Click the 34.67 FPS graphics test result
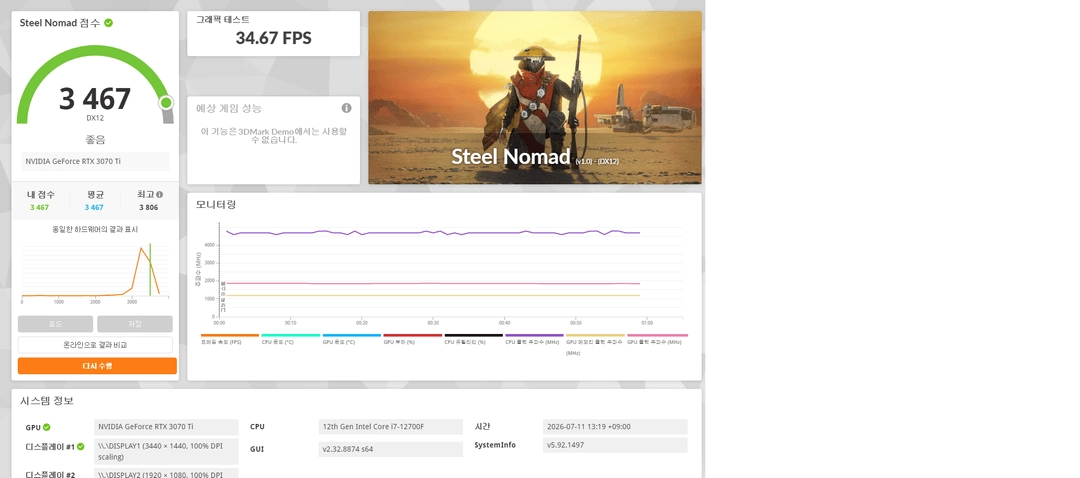The height and width of the screenshot is (478, 1080). [x=273, y=38]
